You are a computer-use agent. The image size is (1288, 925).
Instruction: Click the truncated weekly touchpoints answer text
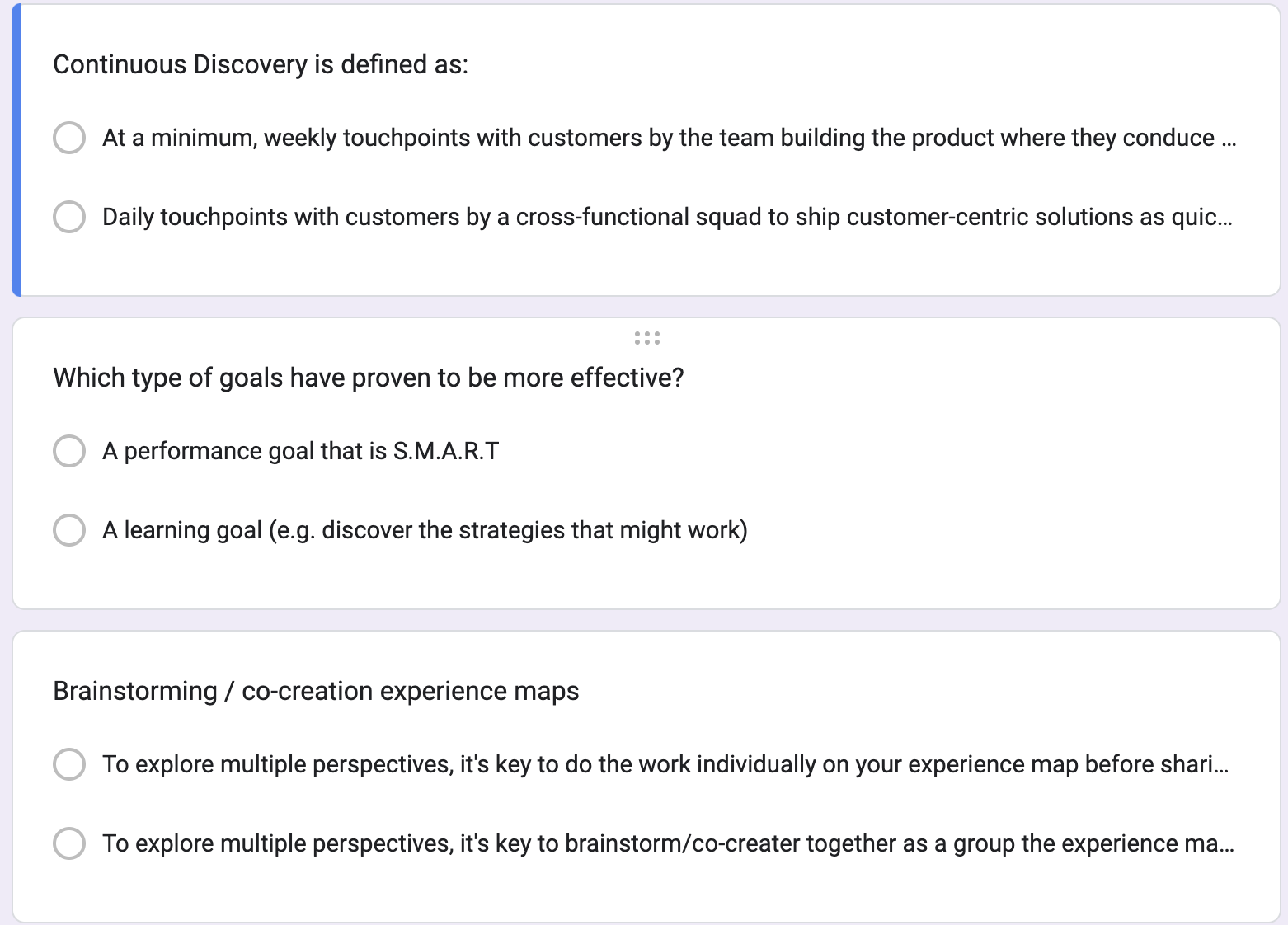coord(668,138)
